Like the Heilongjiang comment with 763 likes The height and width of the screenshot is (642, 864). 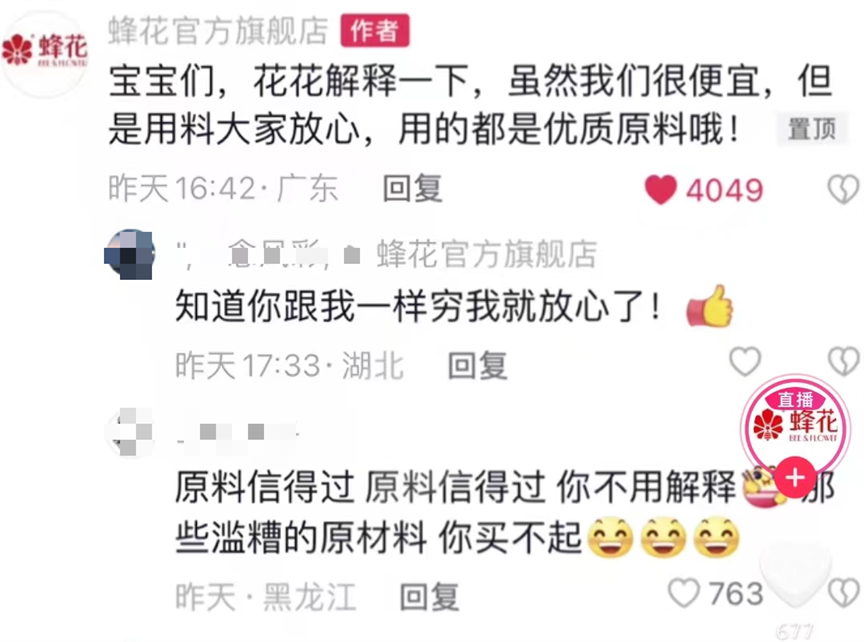click(x=684, y=594)
